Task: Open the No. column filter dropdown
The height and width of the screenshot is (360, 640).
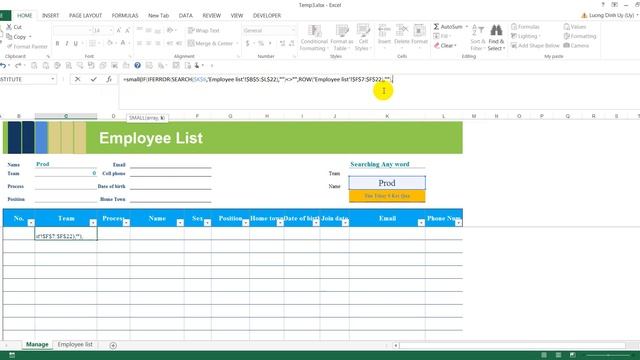Action: click(31, 222)
